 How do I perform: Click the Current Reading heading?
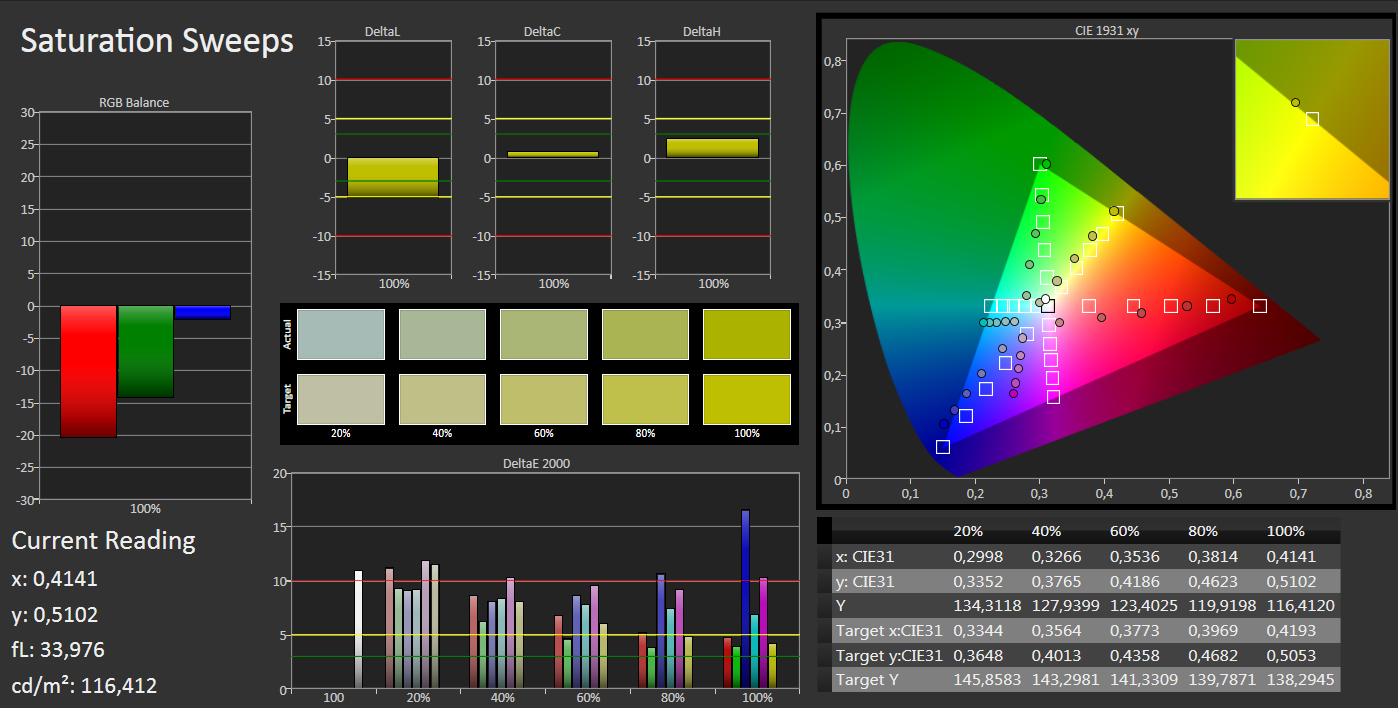[104, 541]
